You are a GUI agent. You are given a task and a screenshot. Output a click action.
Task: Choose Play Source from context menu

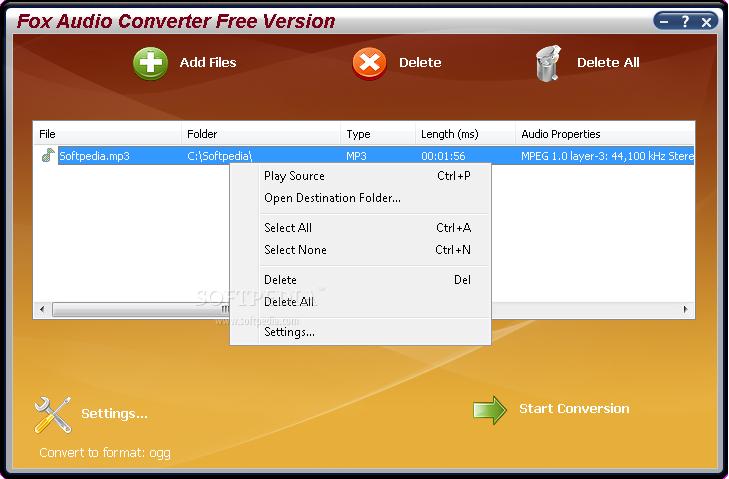tap(360, 176)
